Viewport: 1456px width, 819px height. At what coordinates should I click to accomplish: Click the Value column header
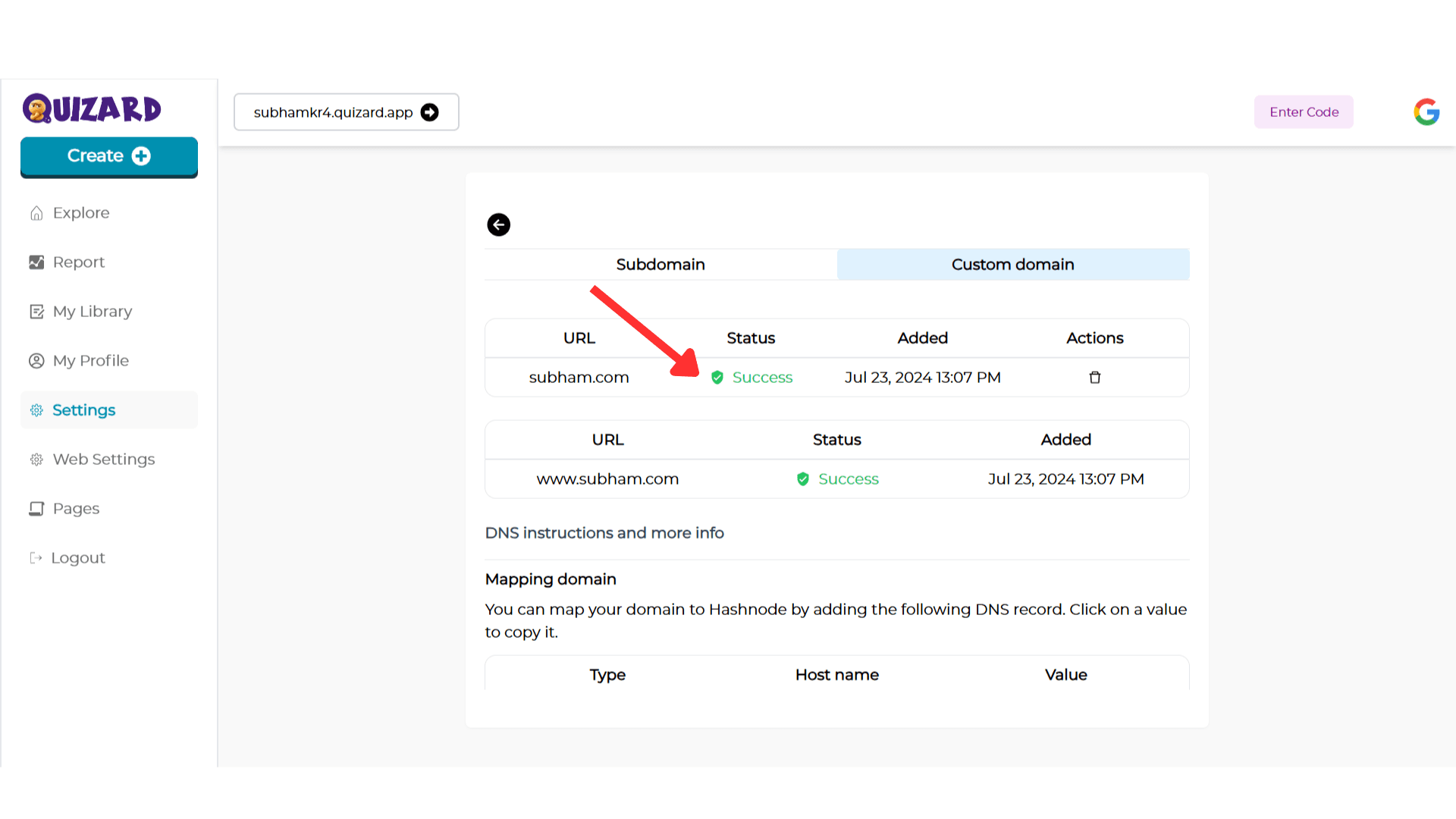(x=1065, y=675)
